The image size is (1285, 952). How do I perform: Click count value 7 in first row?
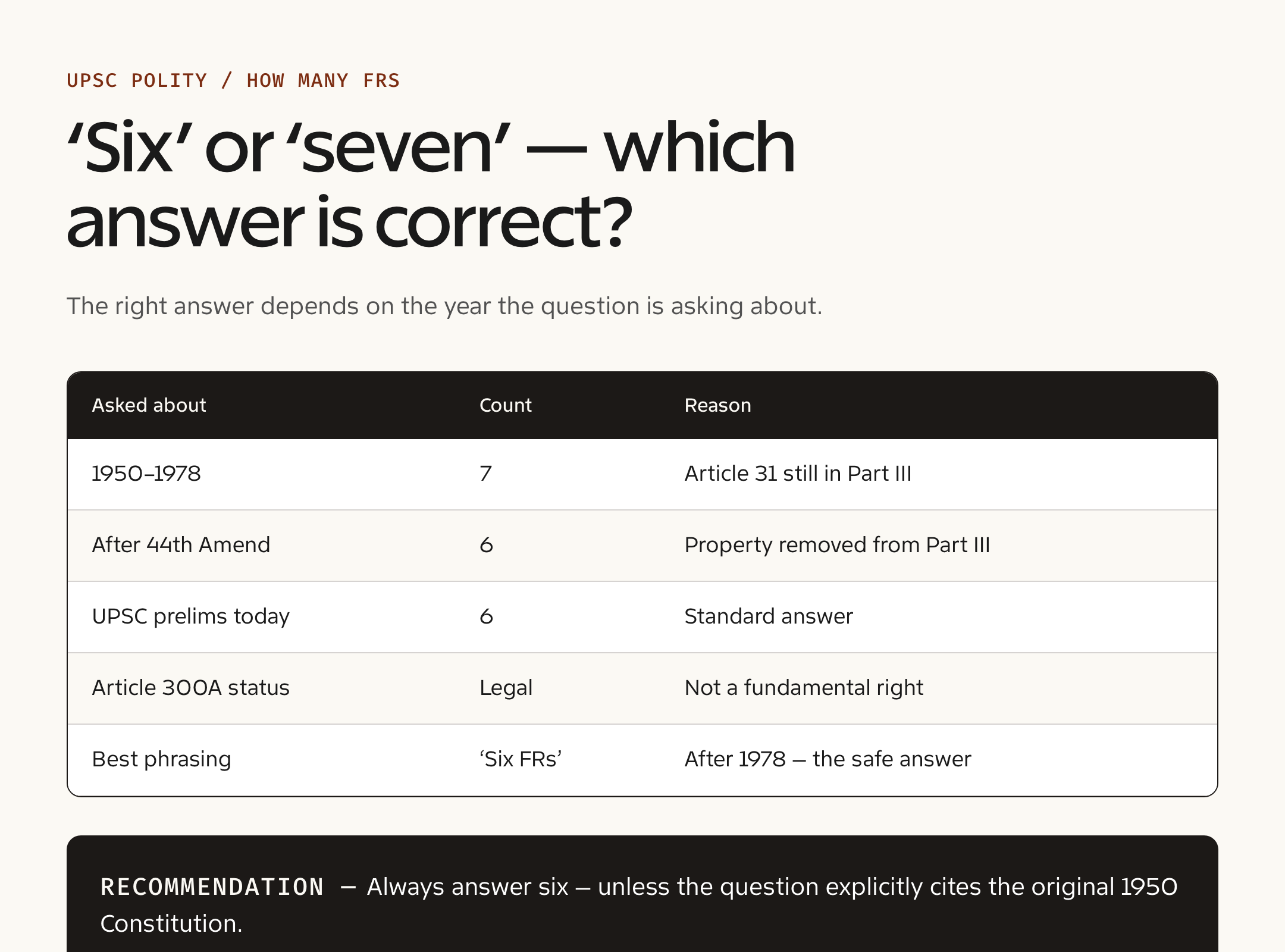coord(485,474)
